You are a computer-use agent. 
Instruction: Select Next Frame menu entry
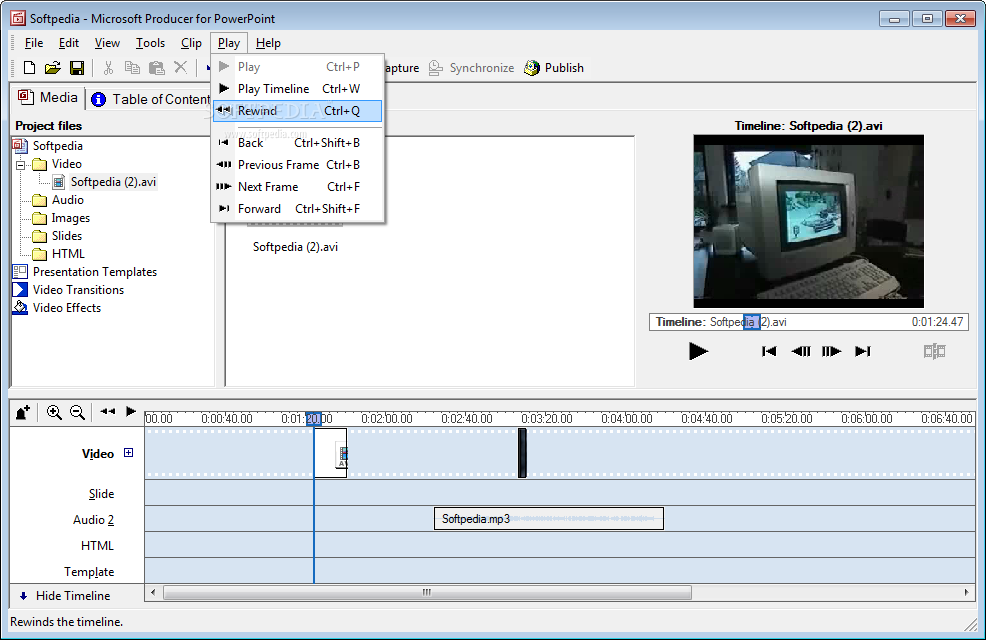click(297, 187)
